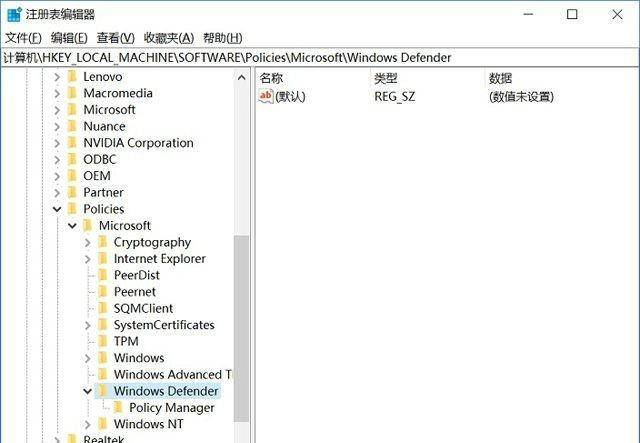640x443 pixels.
Task: Expand the ODBC key
Action: coord(57,160)
